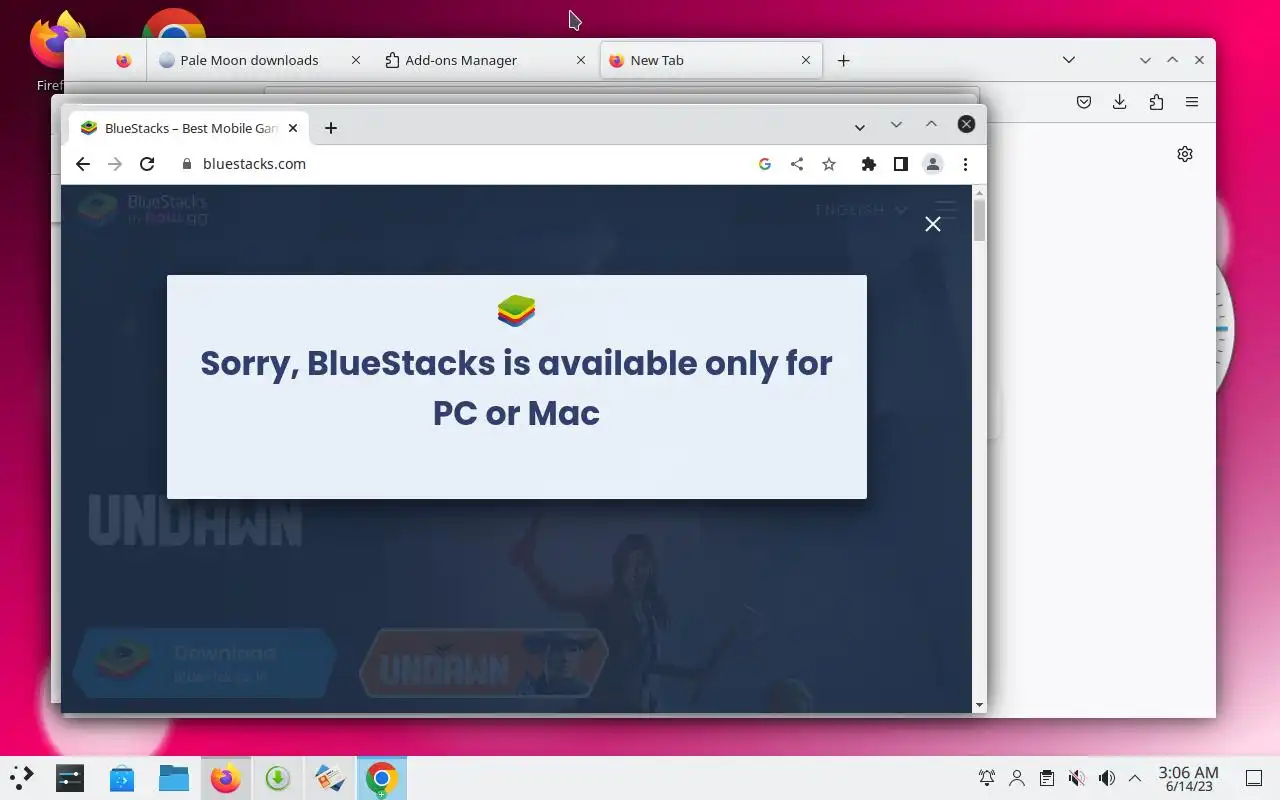Image resolution: width=1280 pixels, height=800 pixels.
Task: Switch to the Chrome taskbar entry
Action: tap(382, 778)
